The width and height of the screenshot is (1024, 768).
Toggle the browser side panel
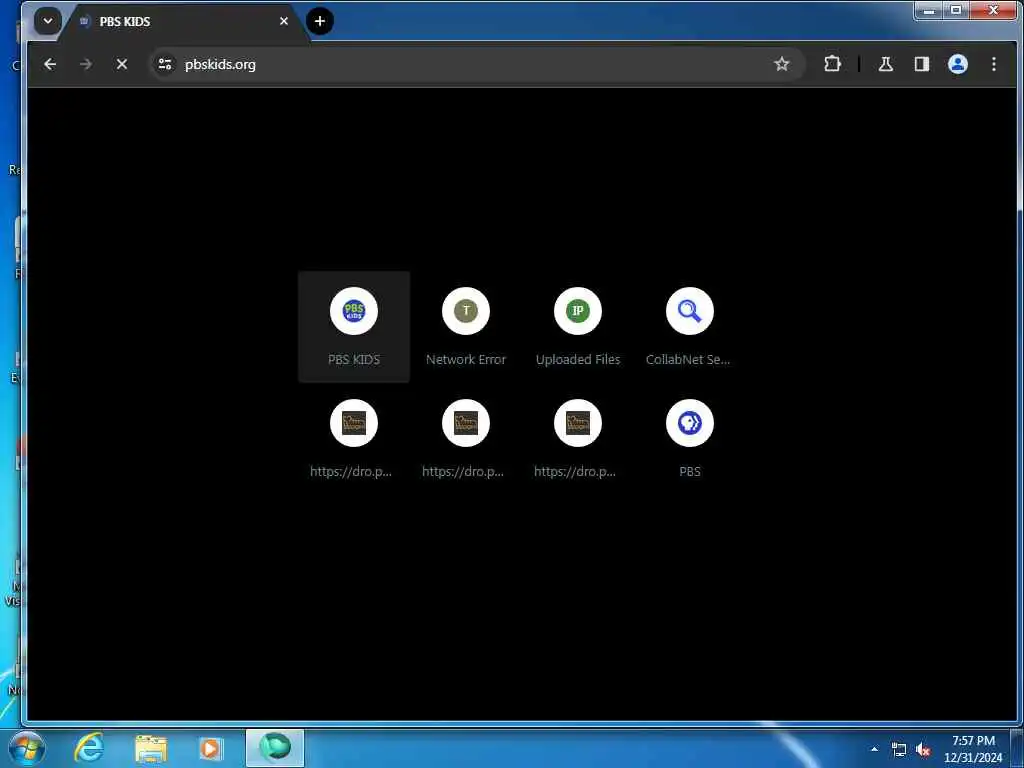coord(921,64)
